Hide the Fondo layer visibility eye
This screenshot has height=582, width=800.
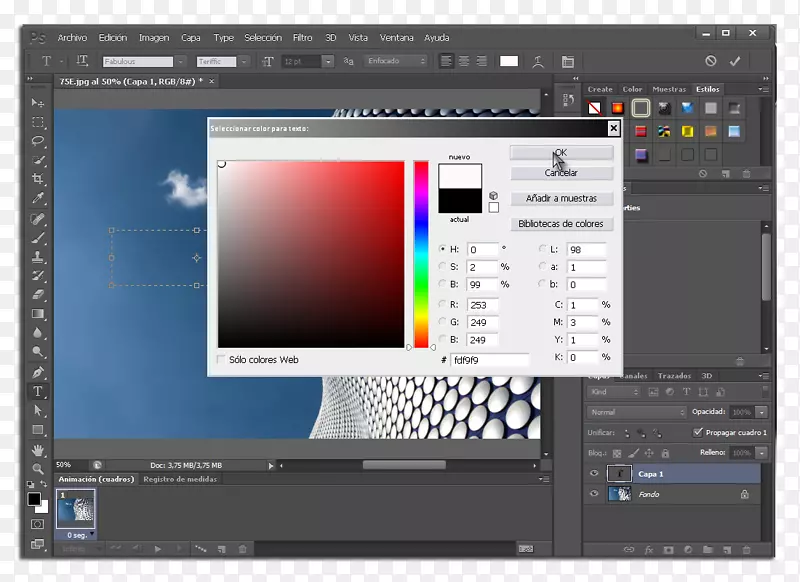(x=594, y=494)
